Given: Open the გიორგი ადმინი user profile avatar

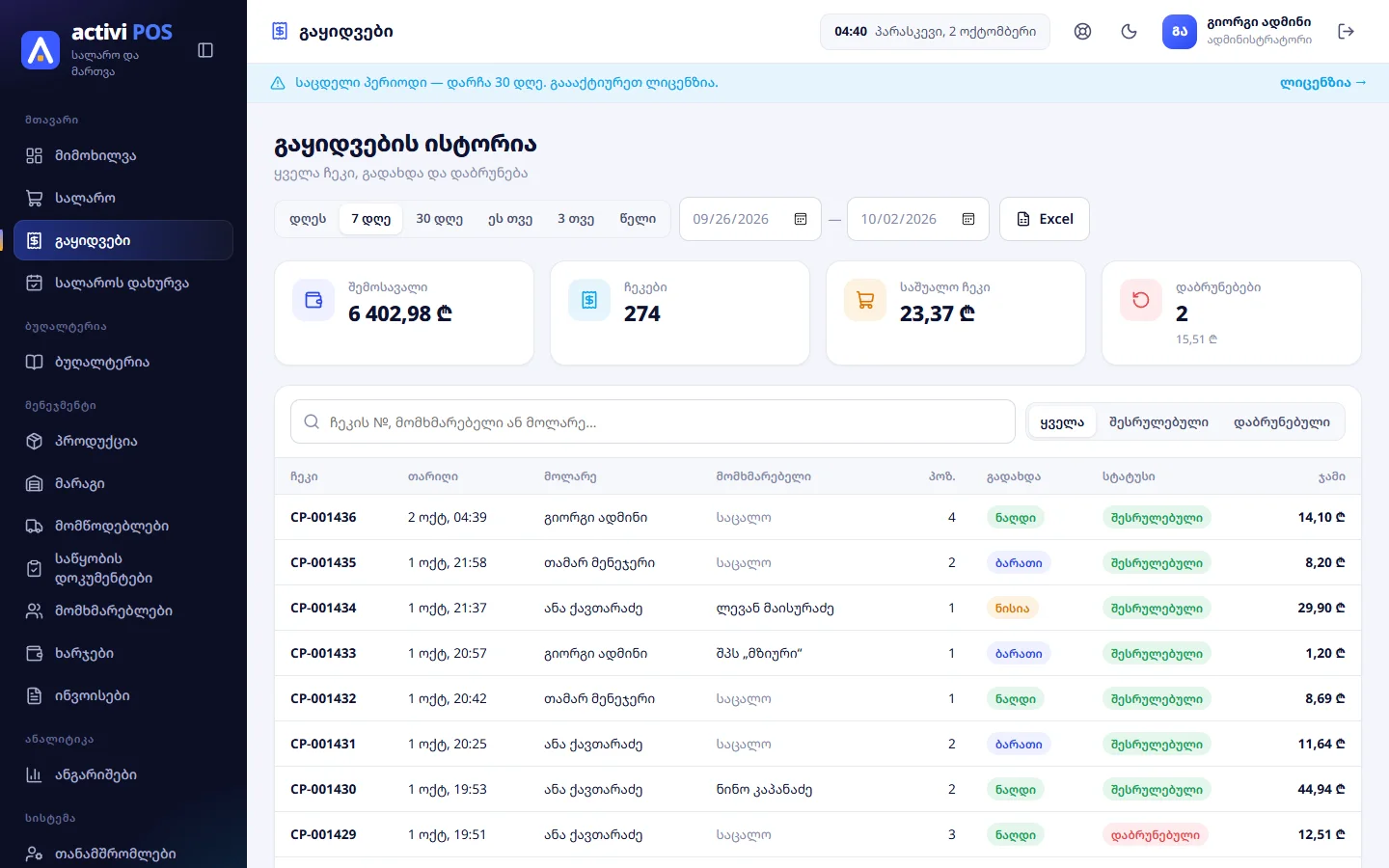Looking at the screenshot, I should (1180, 32).
